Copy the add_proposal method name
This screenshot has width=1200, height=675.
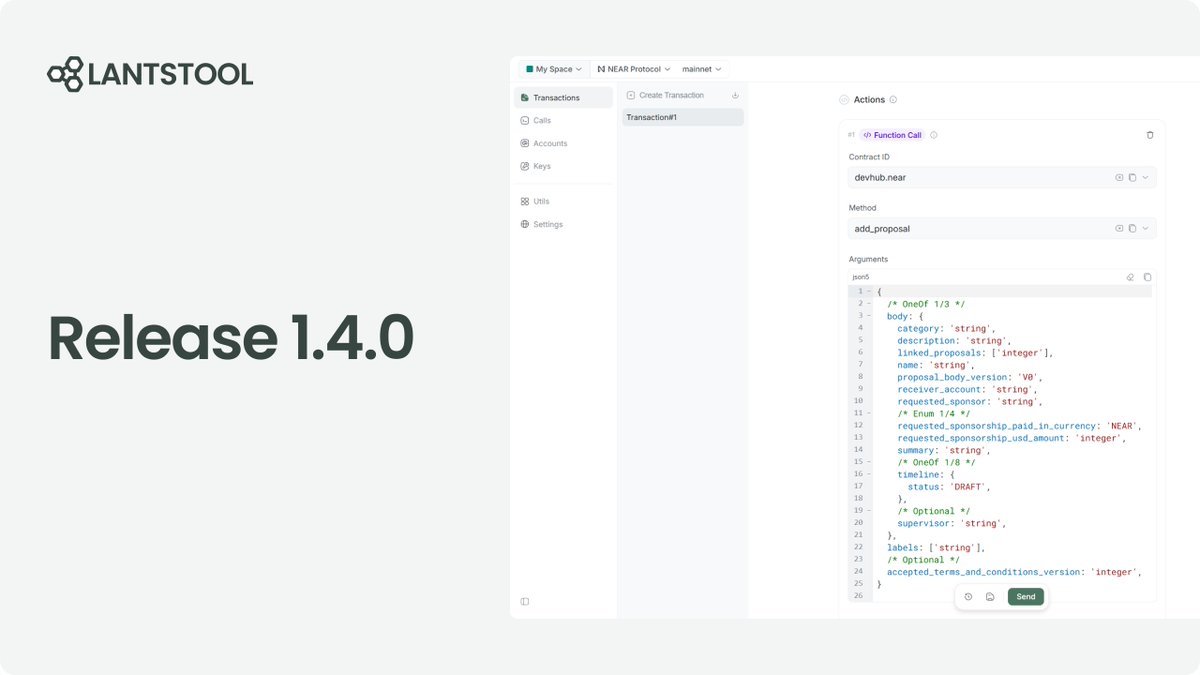pyautogui.click(x=1132, y=228)
